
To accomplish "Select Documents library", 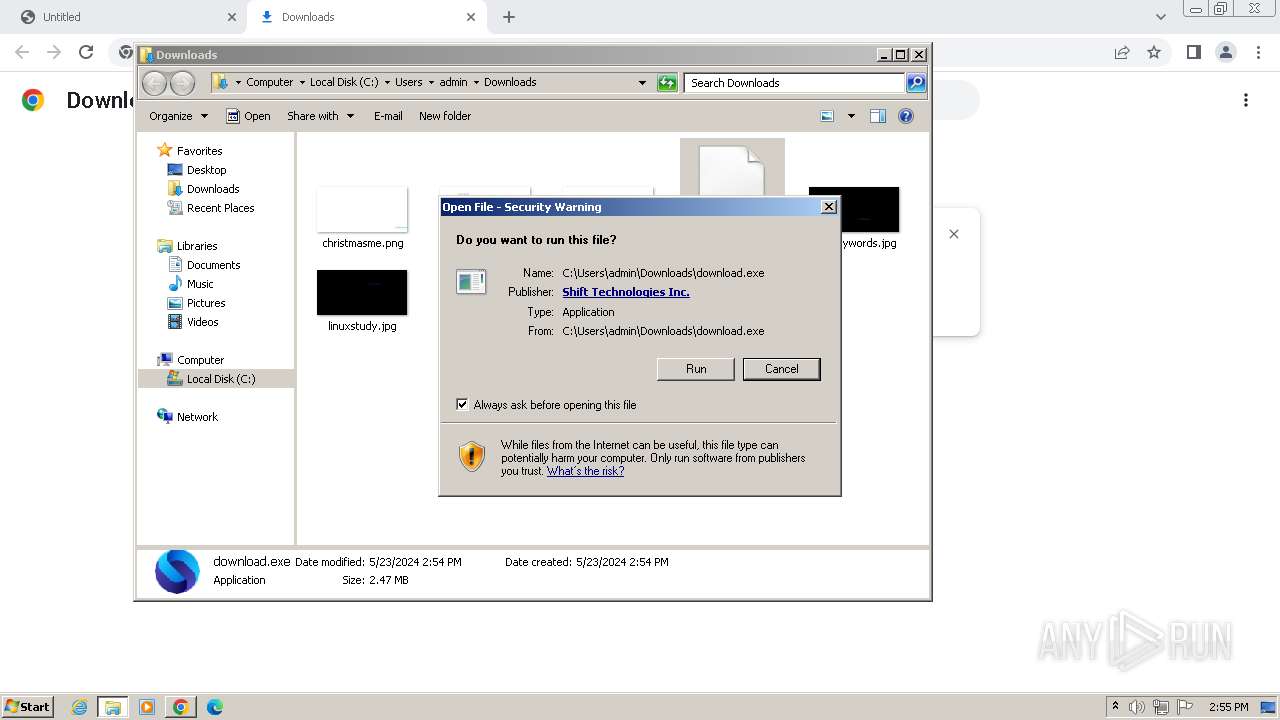I will 213,265.
